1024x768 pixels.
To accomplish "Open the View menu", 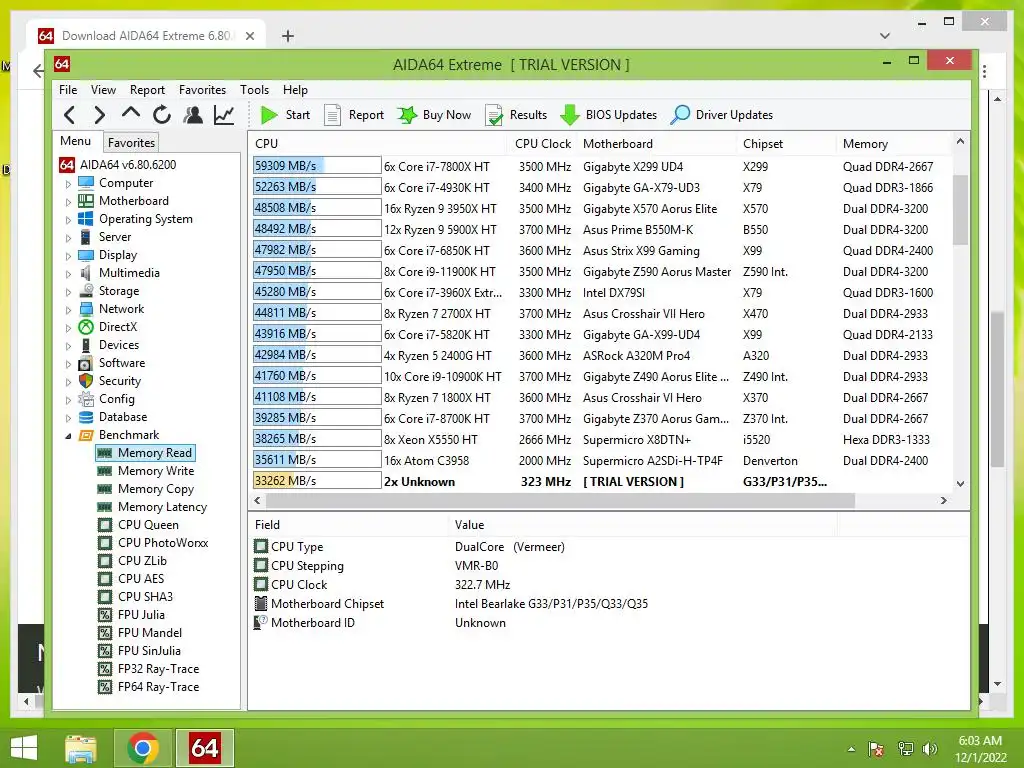I will (103, 89).
